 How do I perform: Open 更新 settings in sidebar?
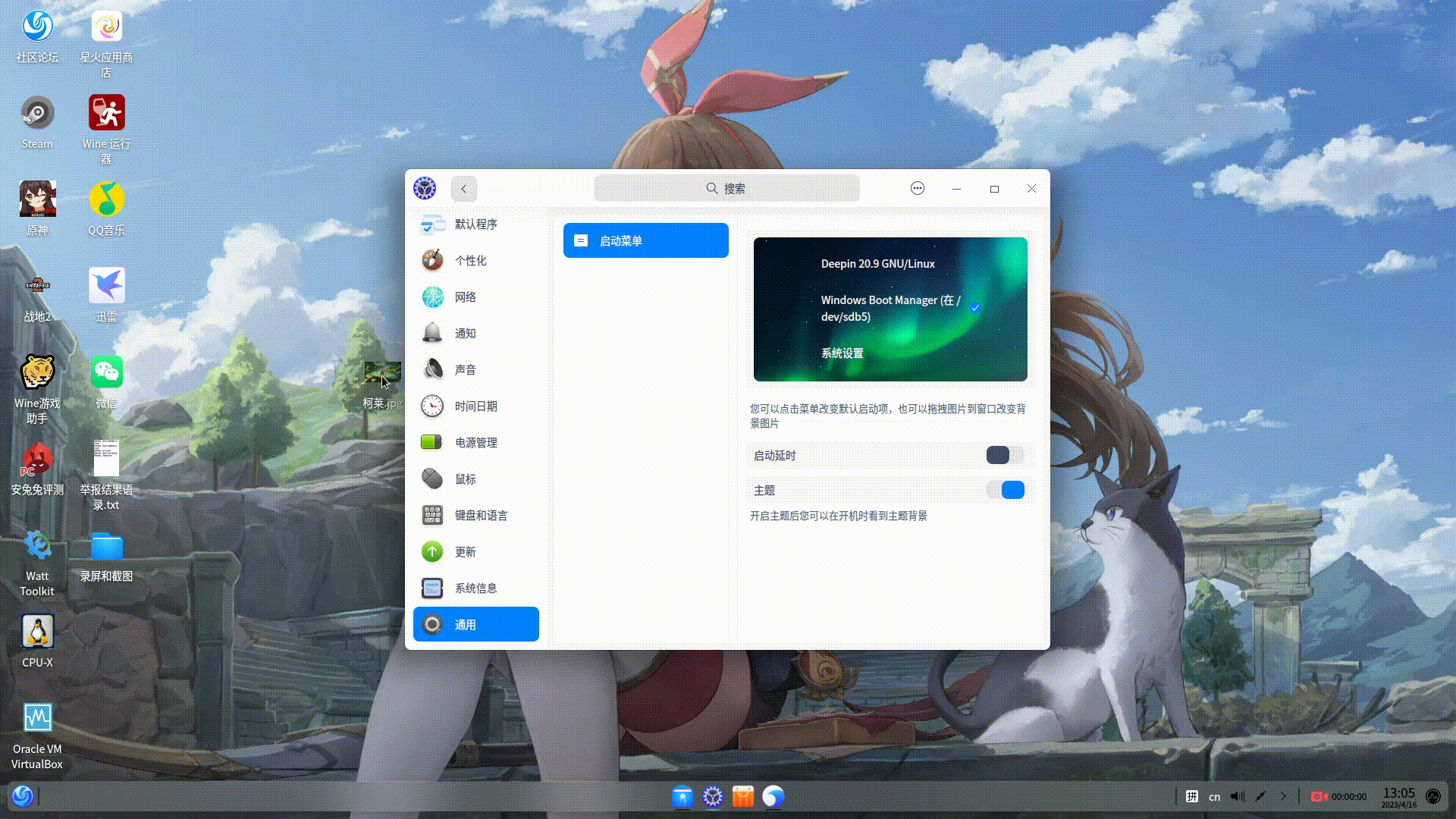(465, 551)
